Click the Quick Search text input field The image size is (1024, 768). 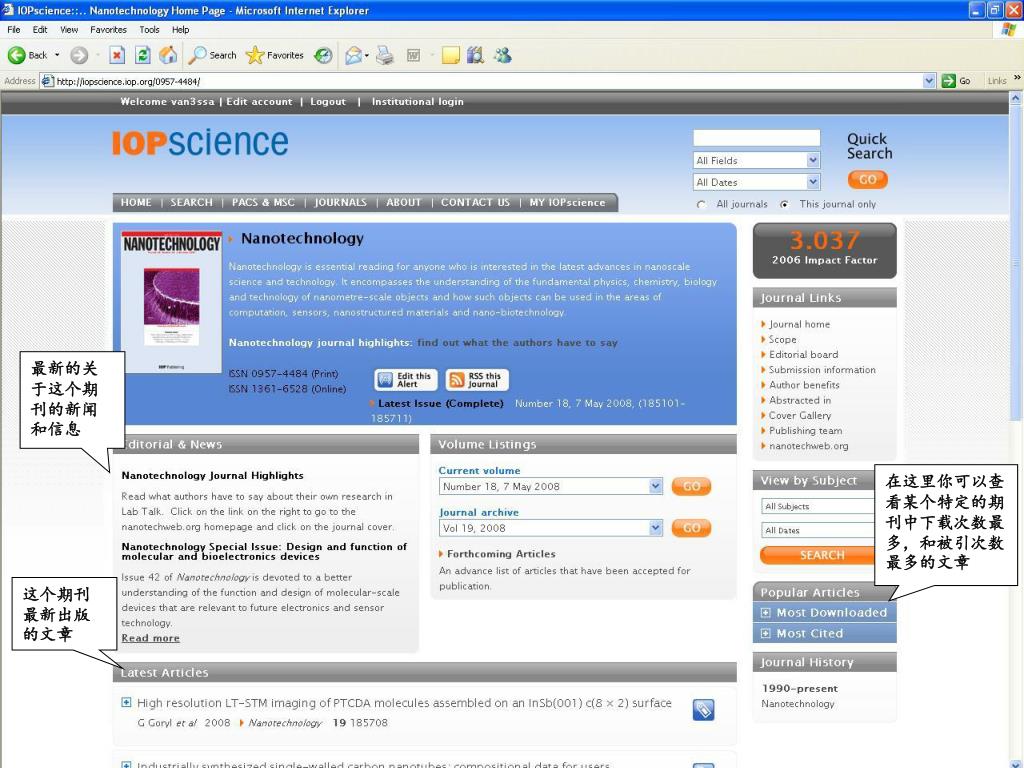(756, 138)
